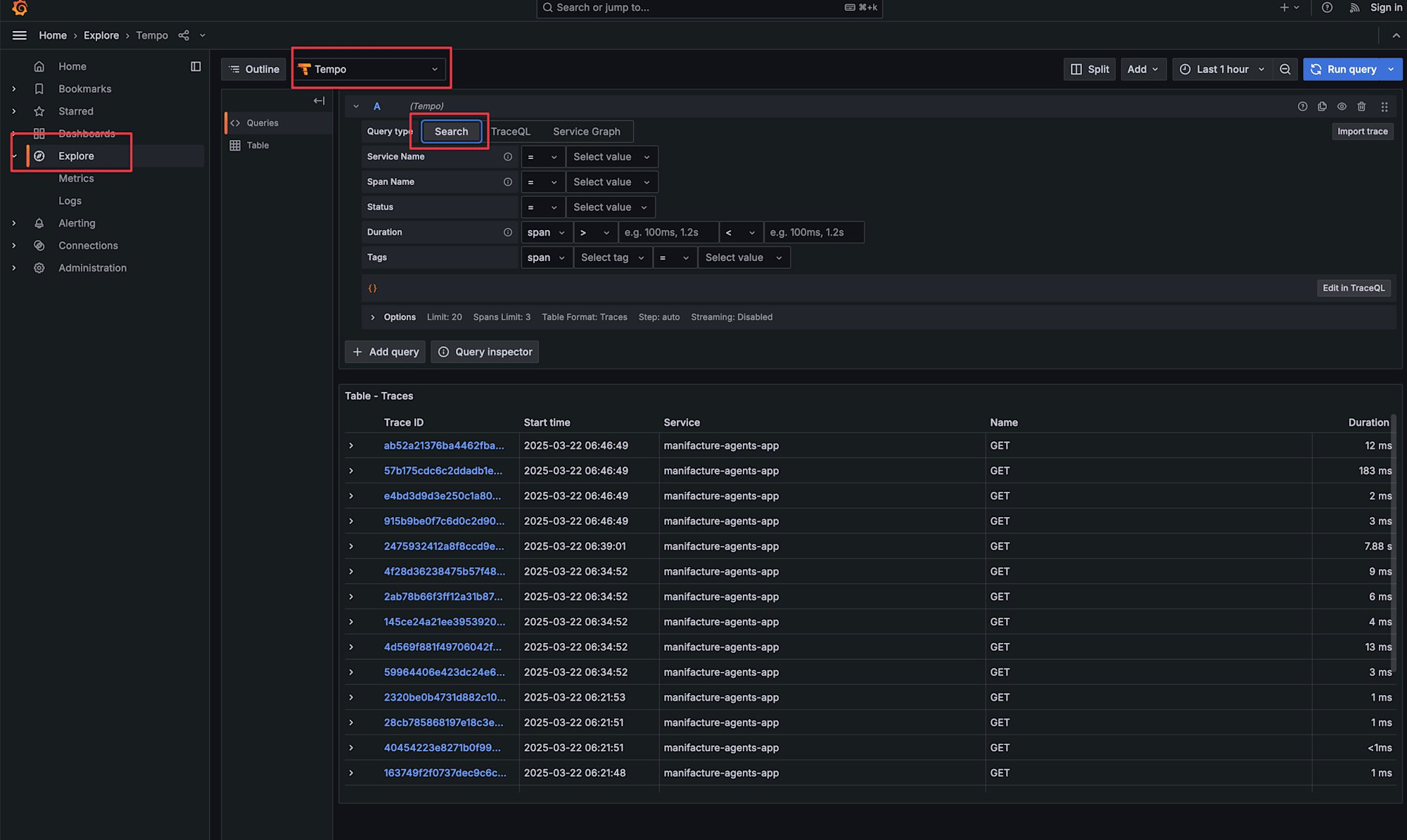1407x840 pixels.
Task: Click the Search or jump to field
Action: coord(709,8)
